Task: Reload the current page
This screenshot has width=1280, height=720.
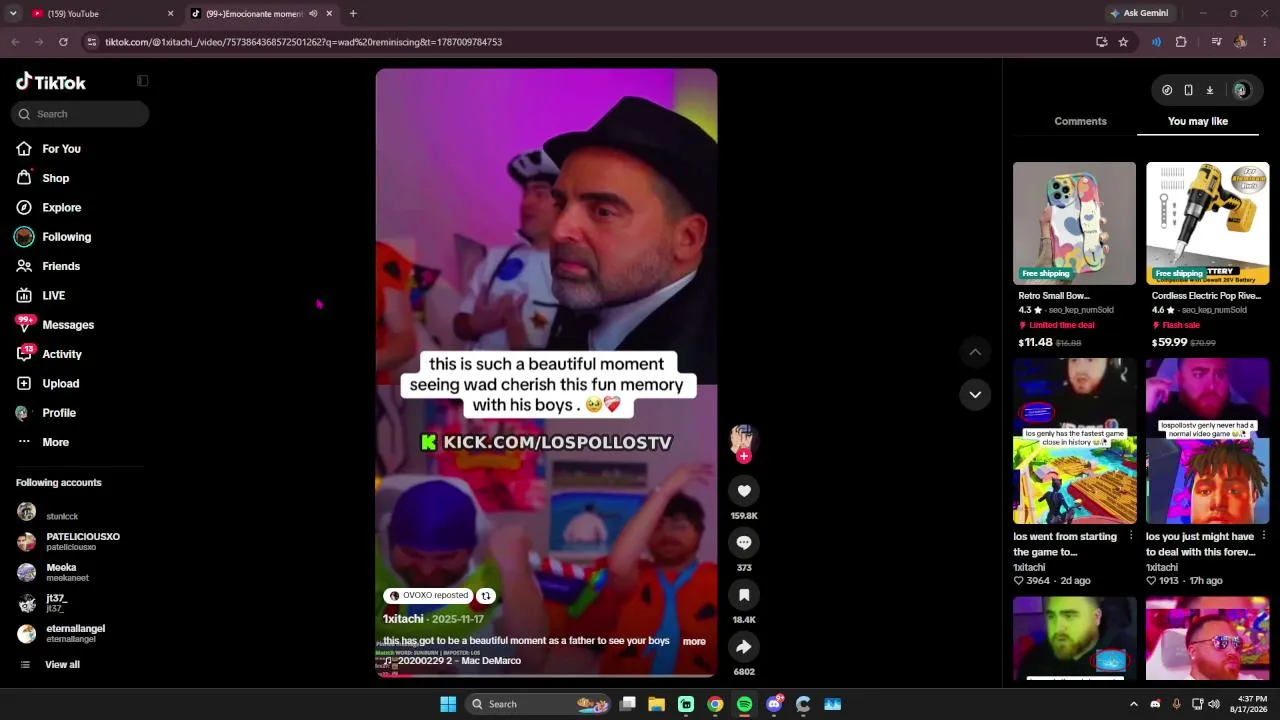Action: (x=63, y=42)
